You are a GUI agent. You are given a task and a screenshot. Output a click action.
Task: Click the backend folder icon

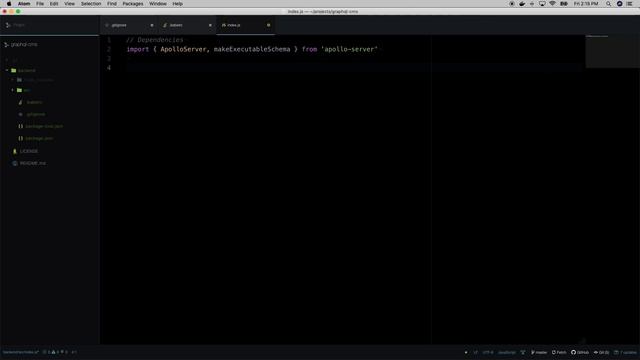coord(13,71)
